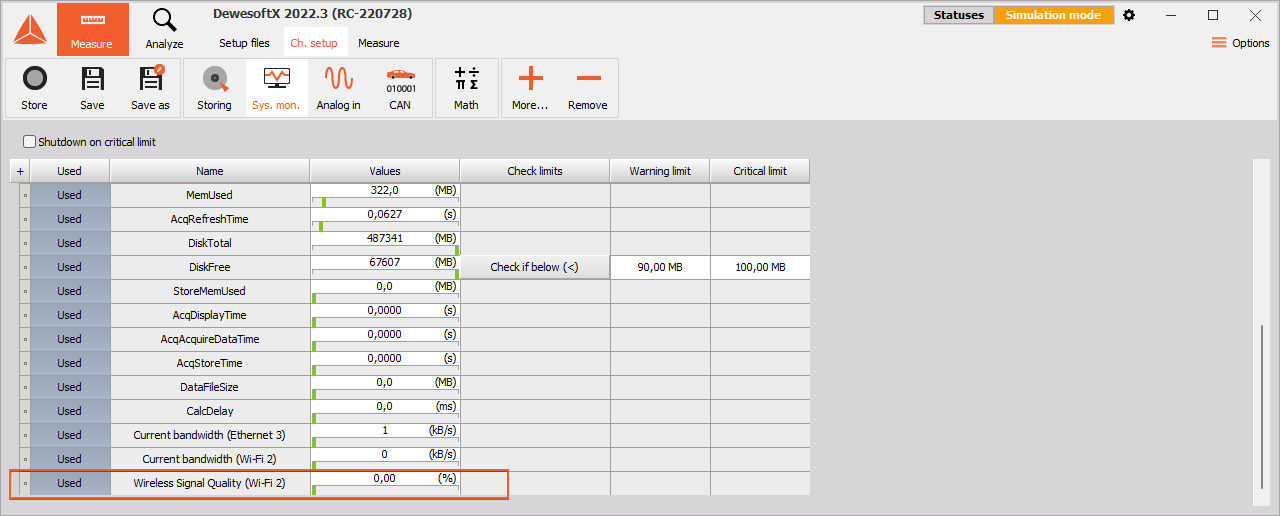The height and width of the screenshot is (516, 1280).
Task: Click the Save as icon
Action: 150,87
